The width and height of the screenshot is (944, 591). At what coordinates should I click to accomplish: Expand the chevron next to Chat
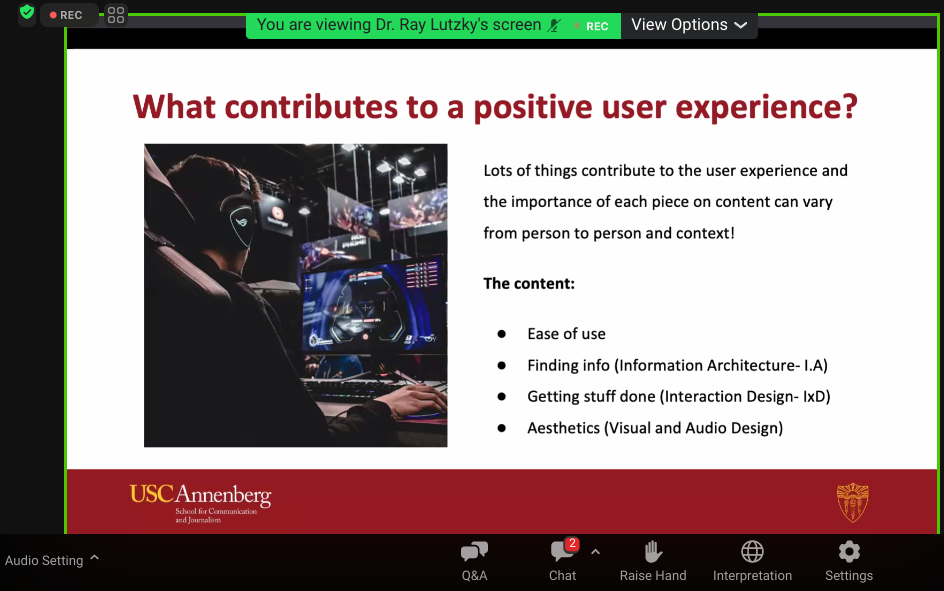coord(595,552)
